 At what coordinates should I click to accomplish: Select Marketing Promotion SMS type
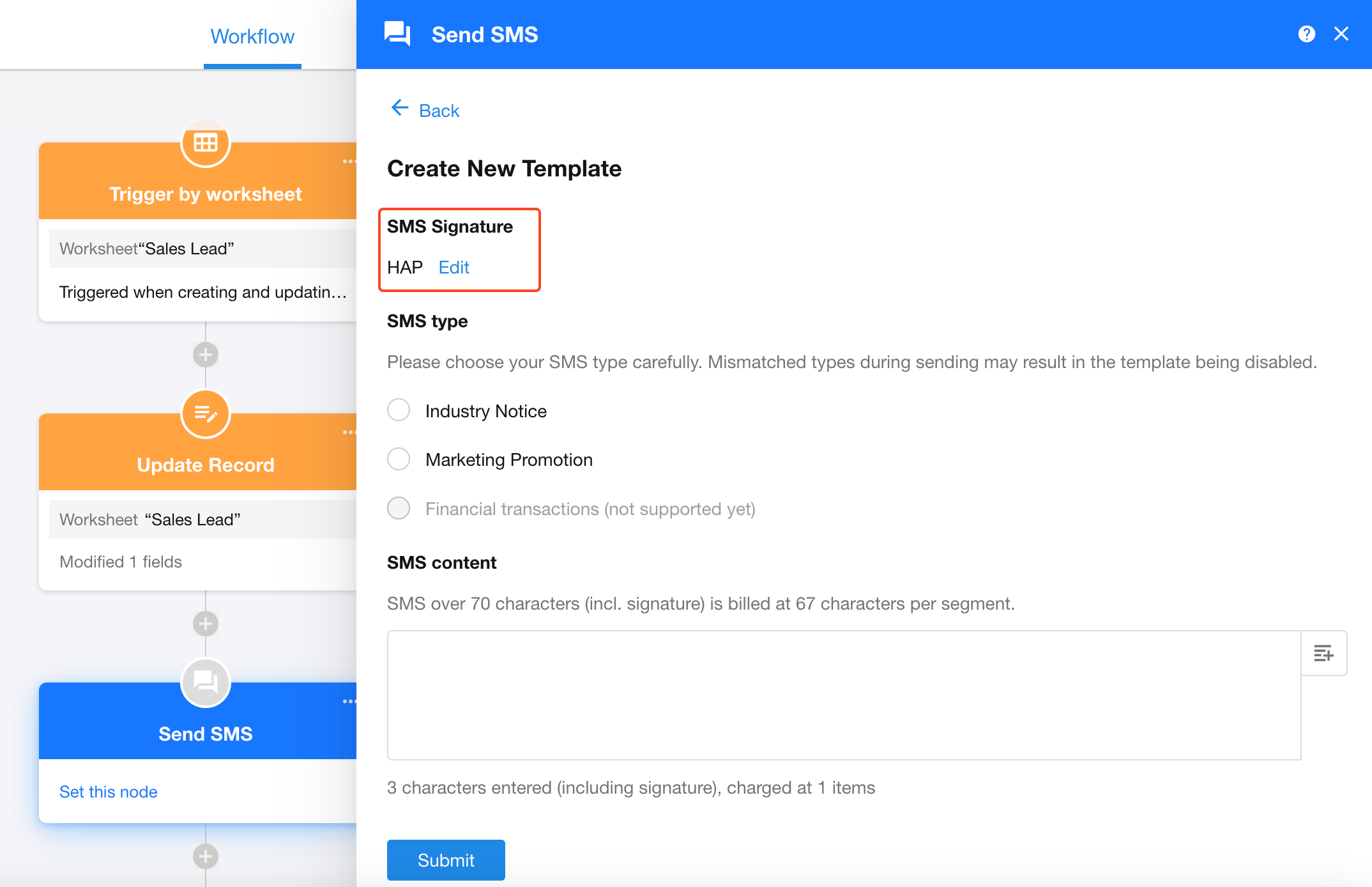pyautogui.click(x=399, y=459)
